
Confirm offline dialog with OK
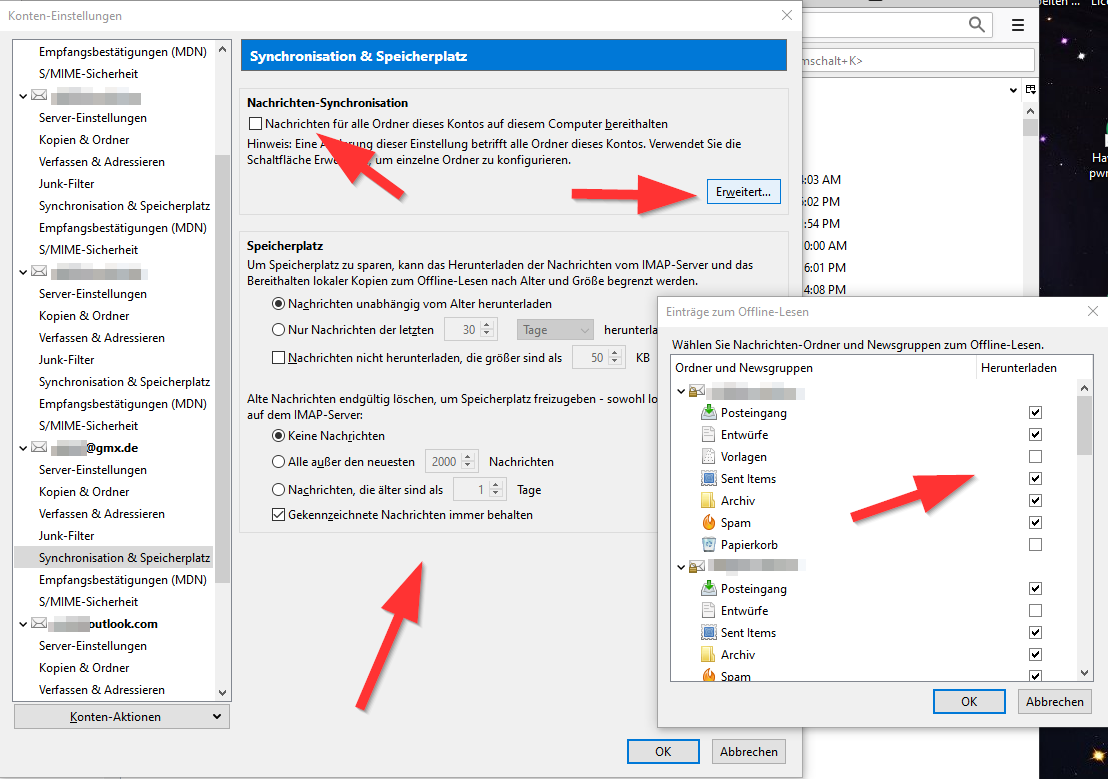point(969,701)
